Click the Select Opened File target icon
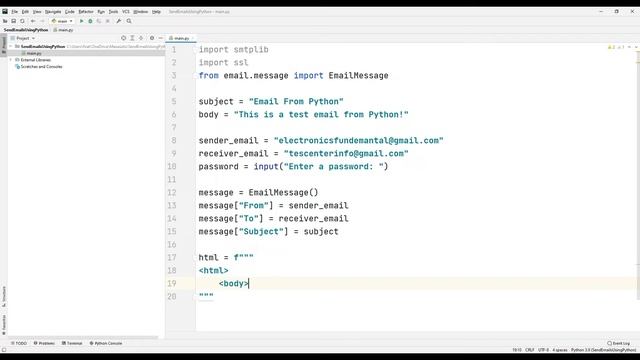Image resolution: width=640 pixels, height=360 pixels. tap(123, 38)
